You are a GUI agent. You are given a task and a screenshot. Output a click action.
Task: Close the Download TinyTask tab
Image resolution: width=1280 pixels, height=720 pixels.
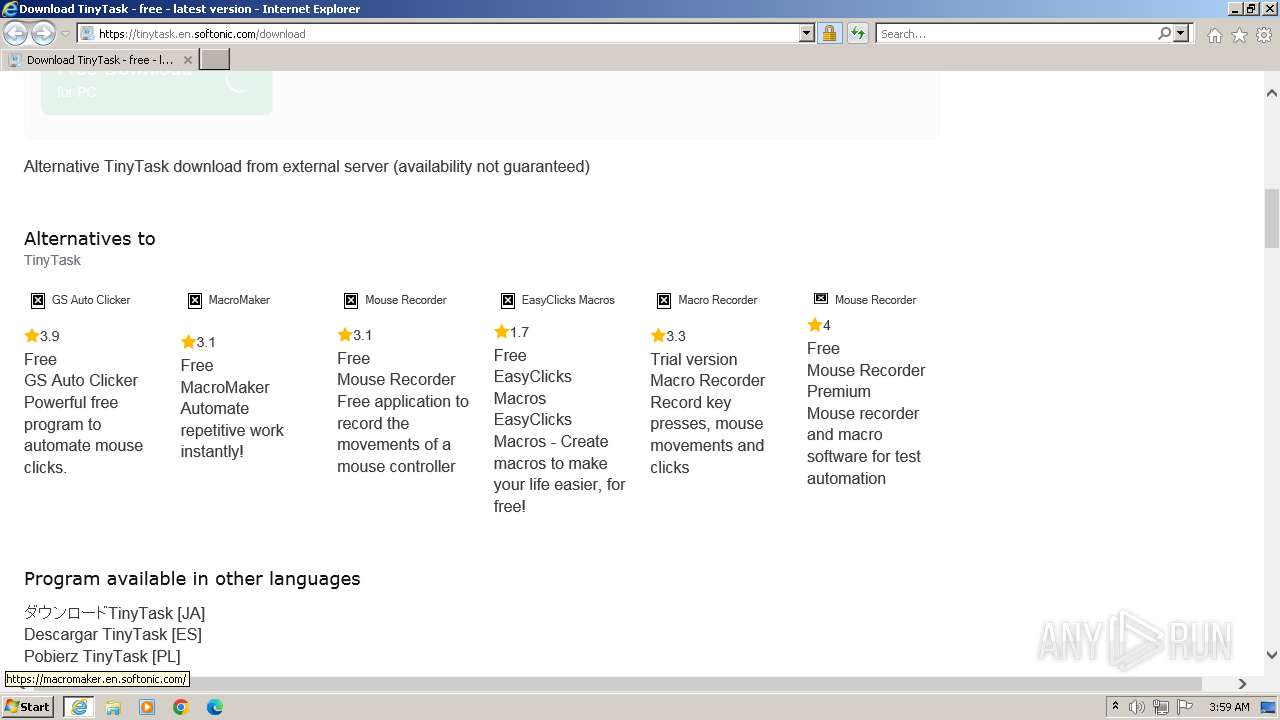click(187, 60)
